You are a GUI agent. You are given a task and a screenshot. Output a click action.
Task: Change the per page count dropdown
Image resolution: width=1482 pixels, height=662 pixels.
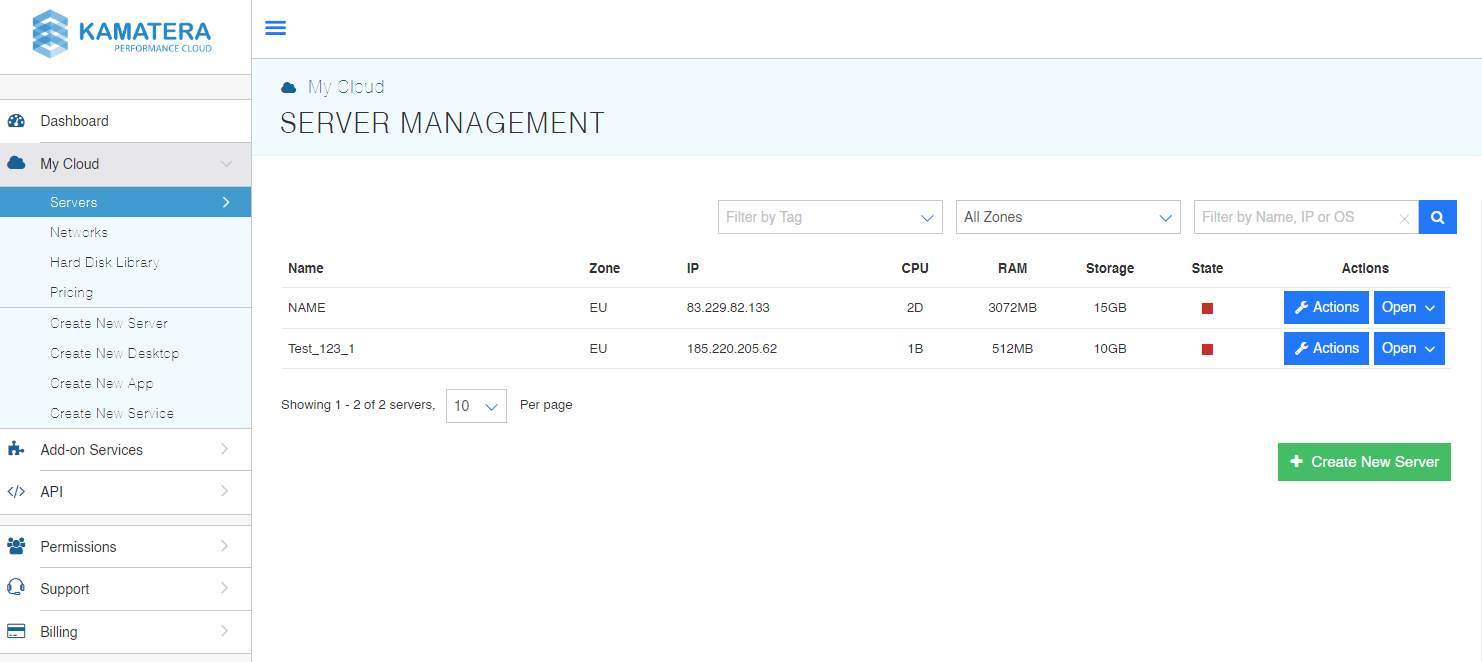pyautogui.click(x=476, y=406)
